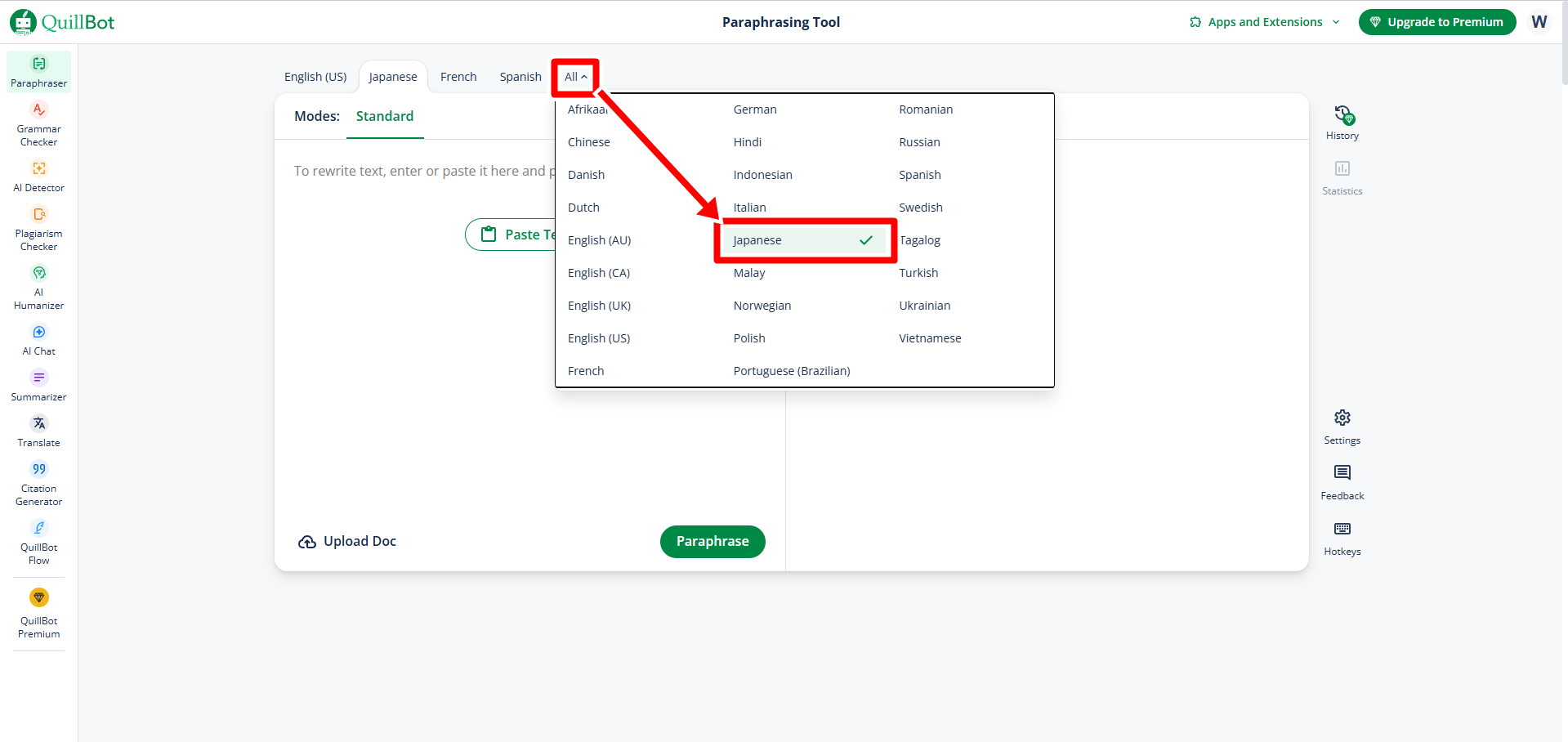
Task: Choose German from language list
Action: click(x=805, y=110)
